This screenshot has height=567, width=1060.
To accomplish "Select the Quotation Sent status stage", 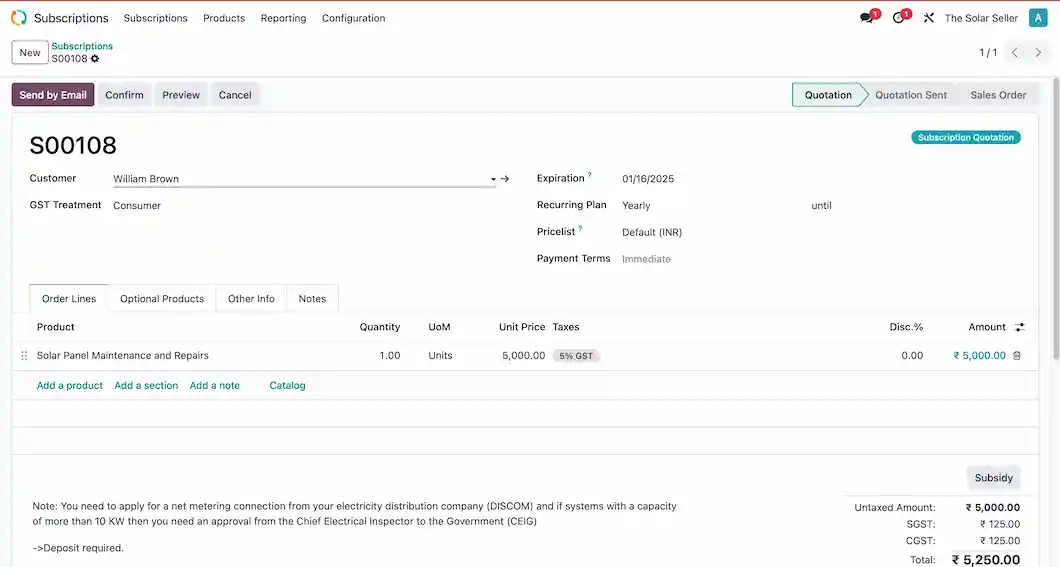I will tap(910, 95).
